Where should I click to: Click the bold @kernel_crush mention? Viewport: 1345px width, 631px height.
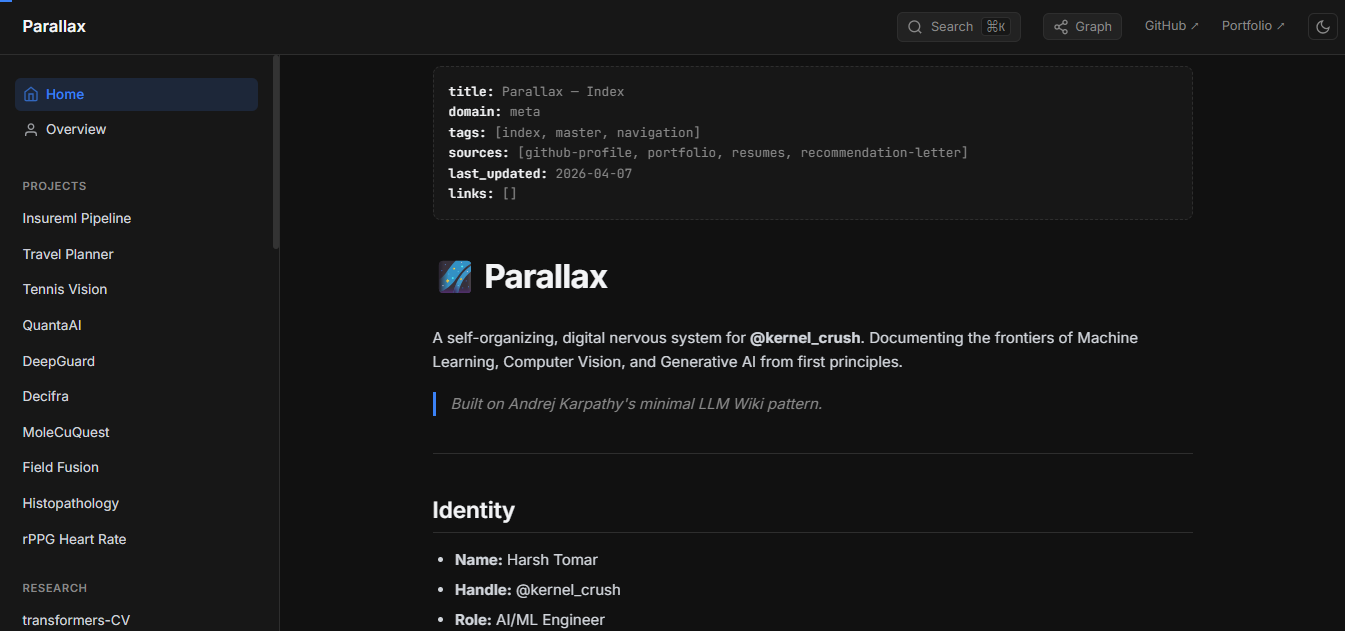tap(805, 338)
